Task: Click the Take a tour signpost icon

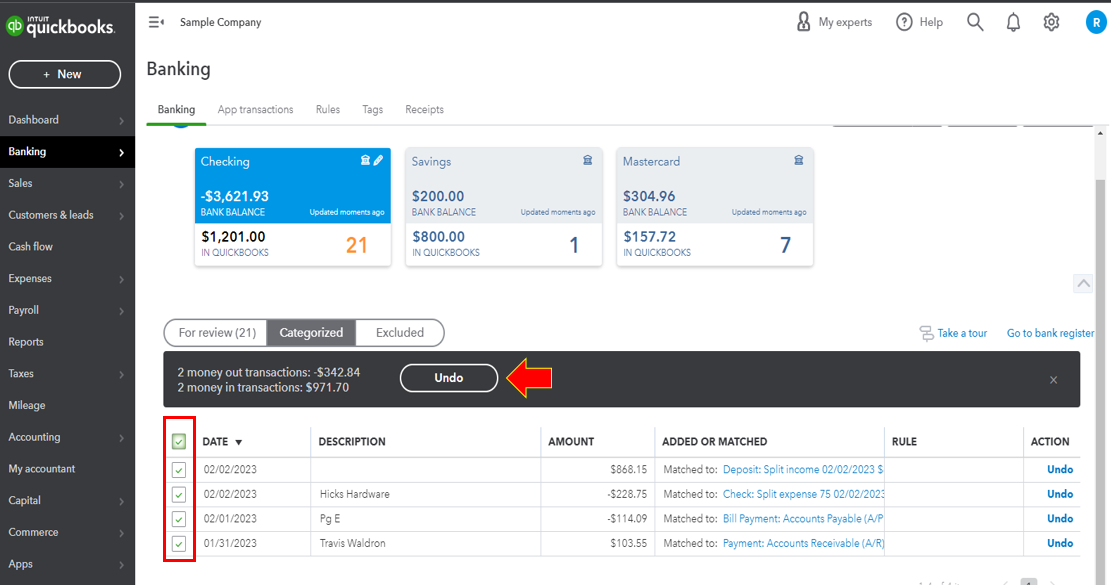Action: tap(926, 333)
